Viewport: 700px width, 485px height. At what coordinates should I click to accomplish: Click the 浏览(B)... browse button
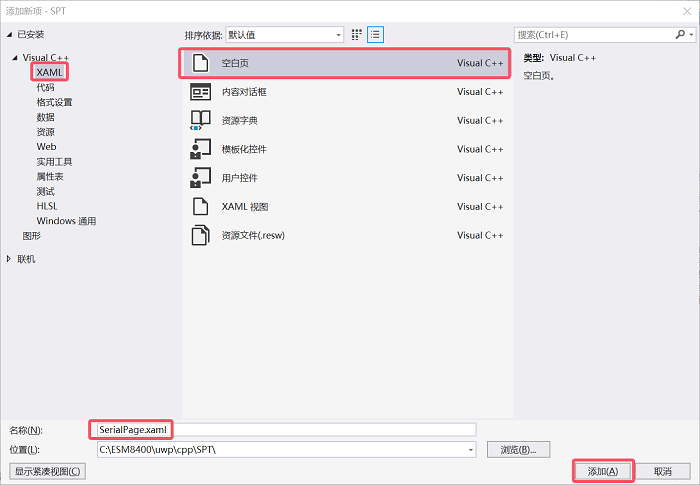(518, 450)
